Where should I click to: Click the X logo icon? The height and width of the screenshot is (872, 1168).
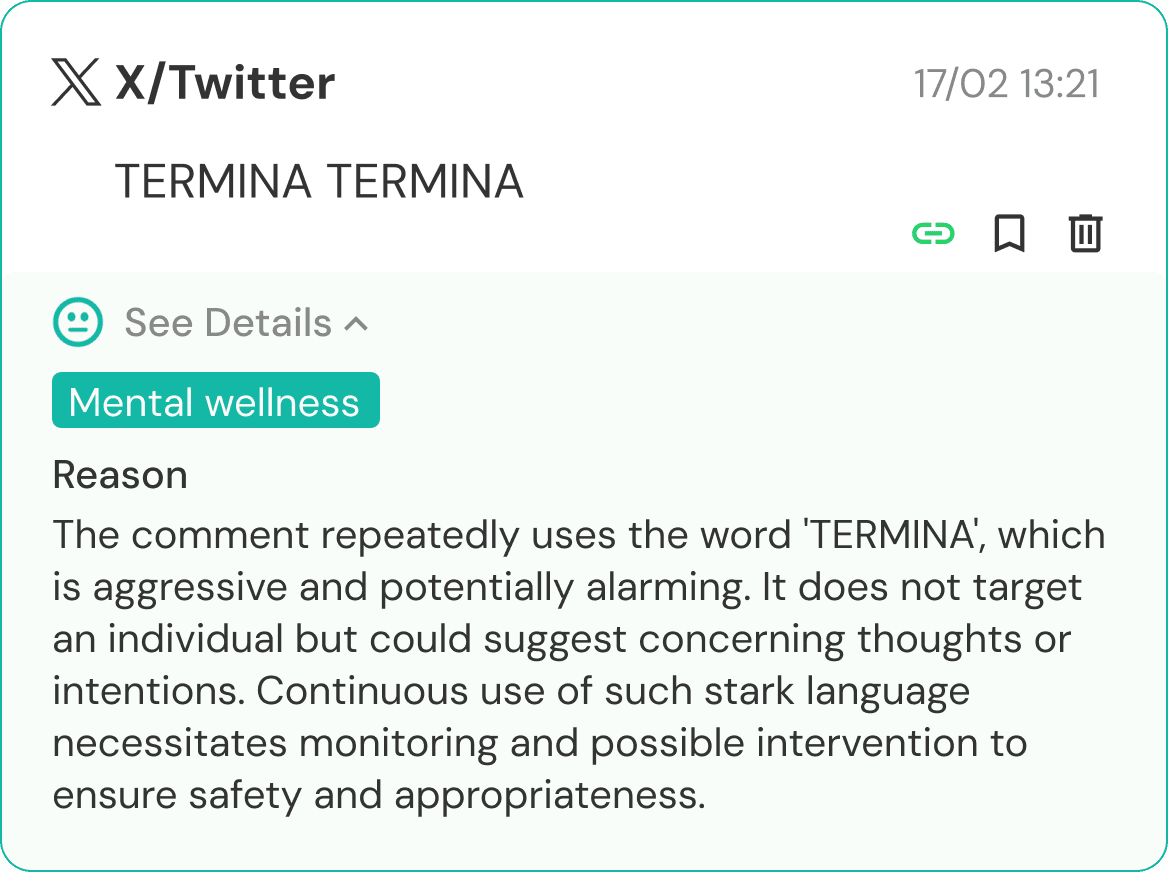pos(76,83)
